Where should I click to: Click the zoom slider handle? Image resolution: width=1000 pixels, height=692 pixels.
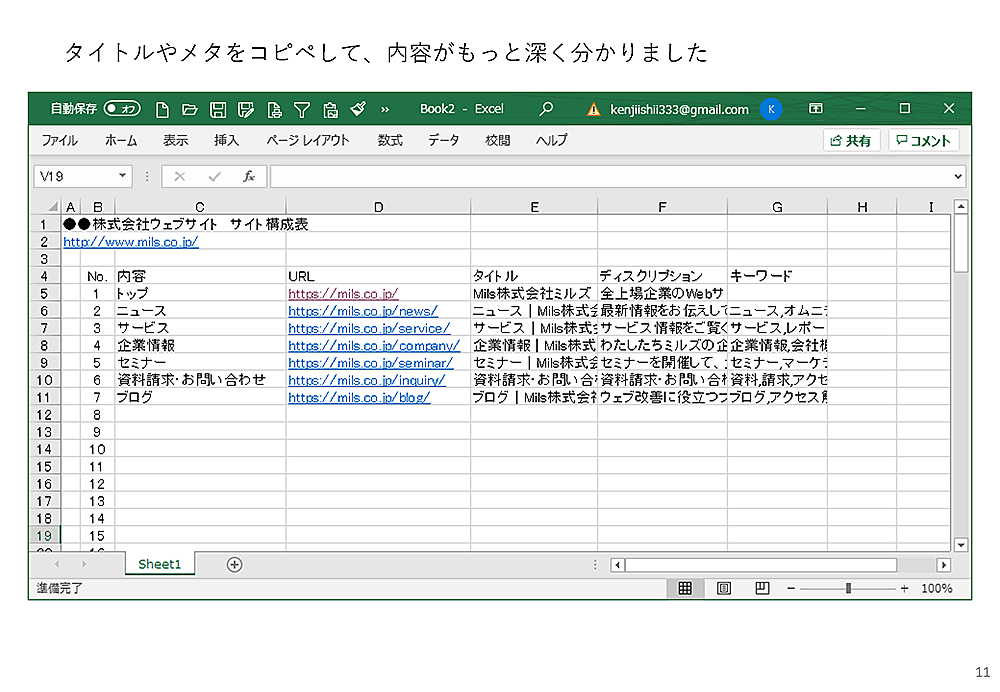point(848,588)
